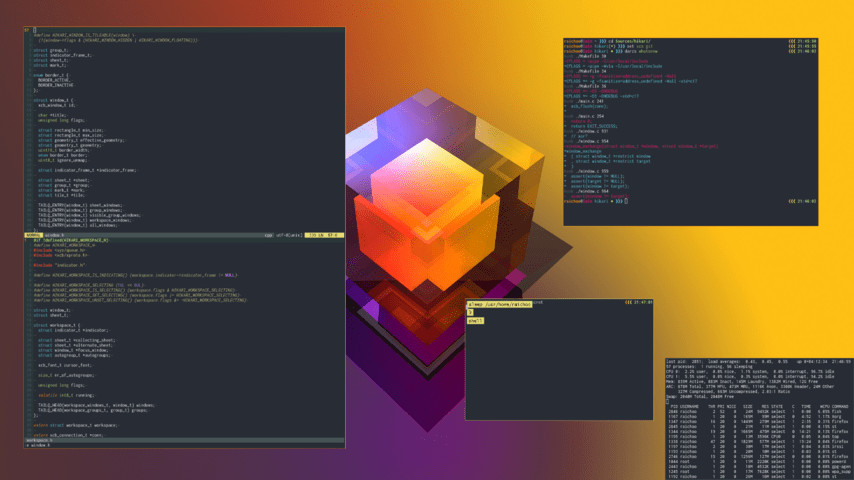The height and width of the screenshot is (480, 854).
Task: Click the NORMAL mode indicator in Vim
Action: (33, 235)
